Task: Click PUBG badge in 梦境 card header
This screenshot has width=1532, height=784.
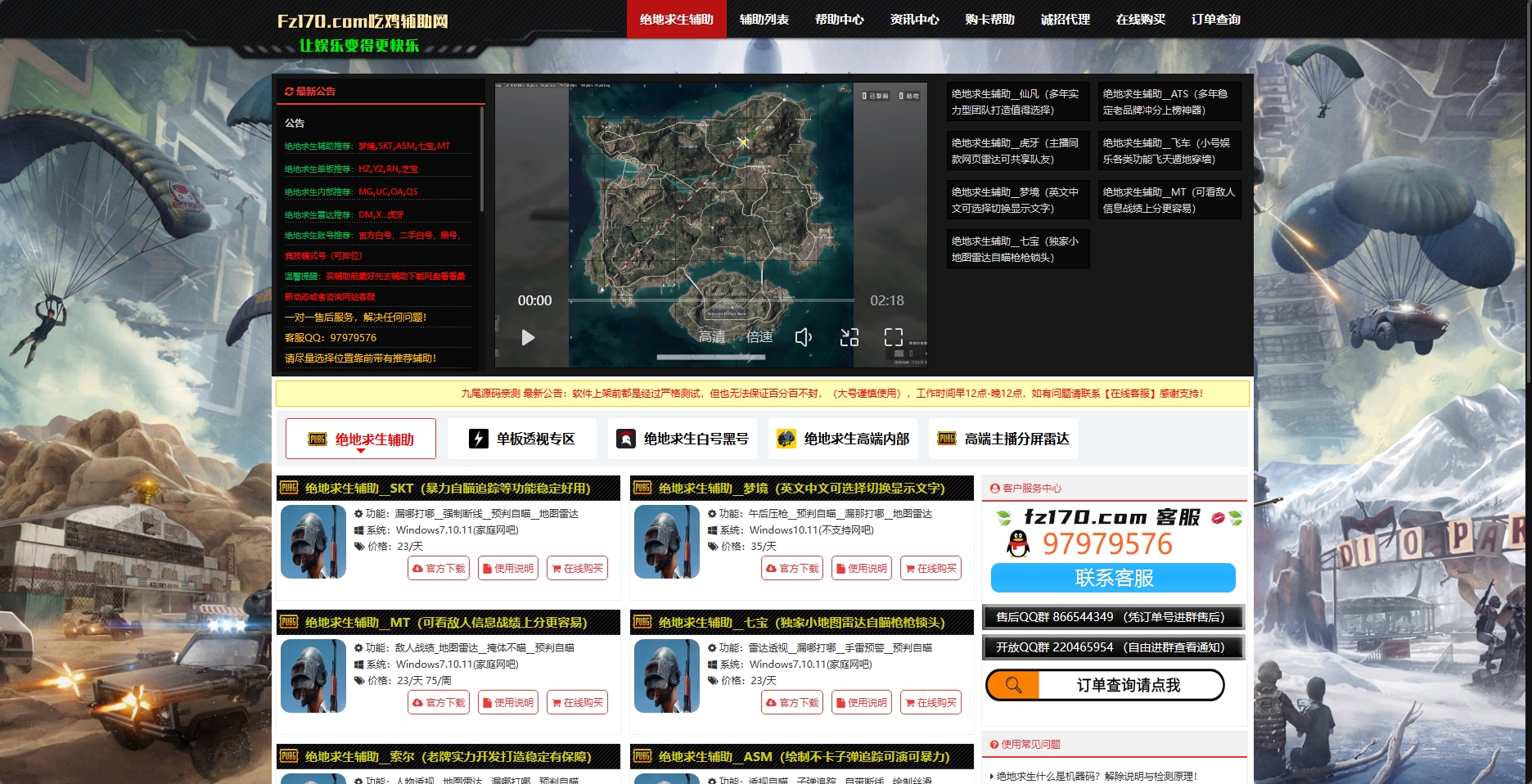Action: click(643, 488)
